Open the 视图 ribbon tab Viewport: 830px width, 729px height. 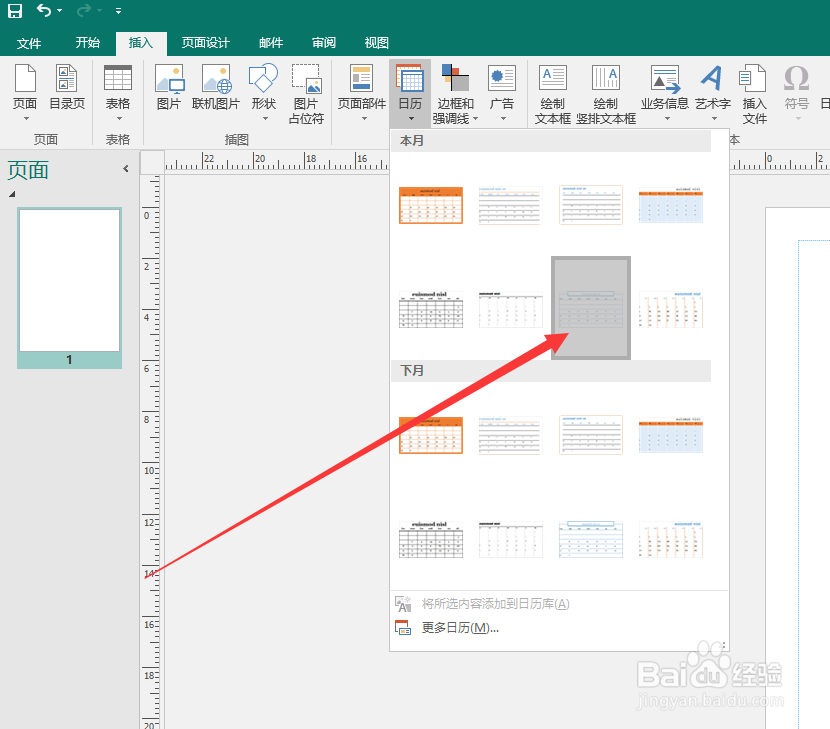[377, 43]
